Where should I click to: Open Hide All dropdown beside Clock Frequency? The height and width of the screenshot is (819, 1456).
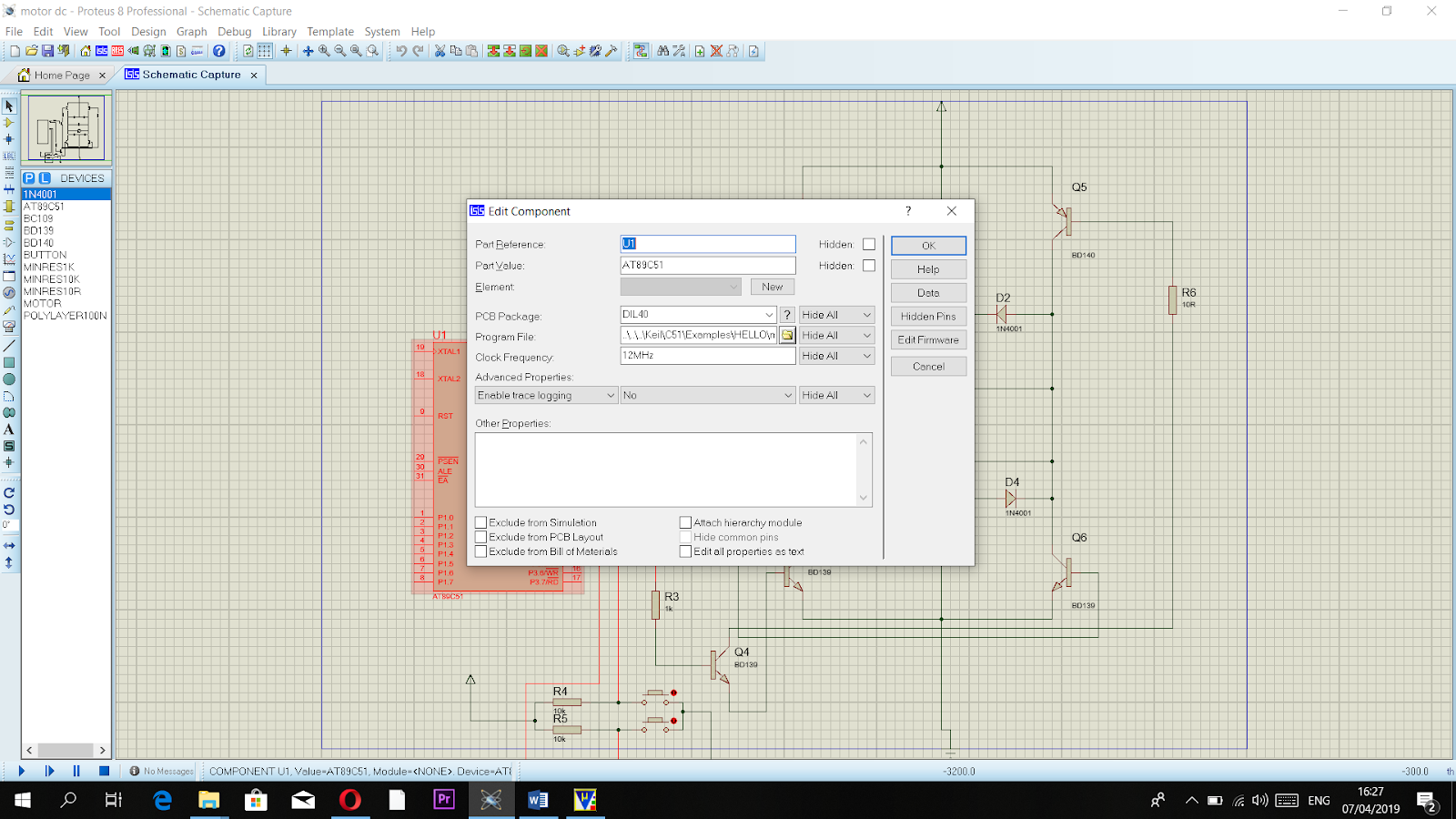coord(836,356)
